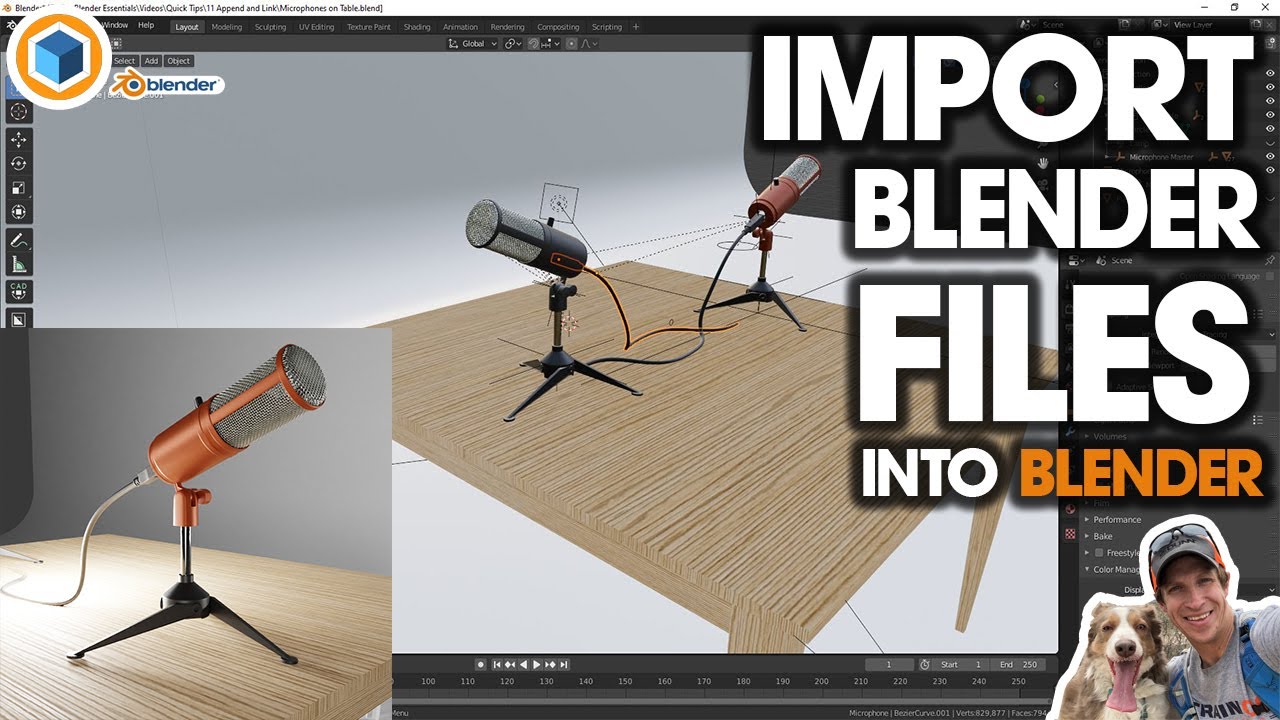Select the combined Transform tool

pyautogui.click(x=18, y=211)
